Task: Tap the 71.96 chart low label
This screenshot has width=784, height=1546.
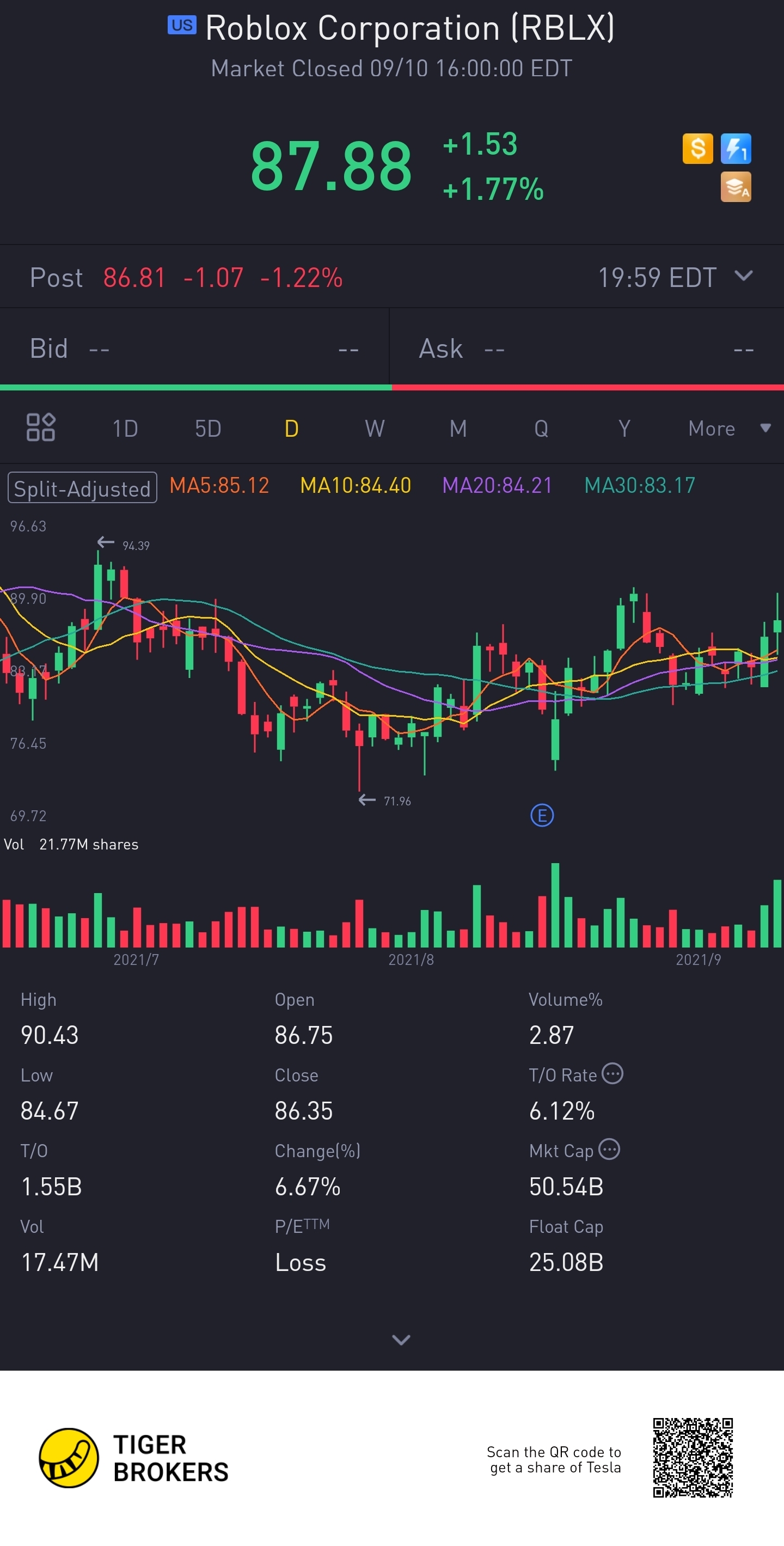Action: 397,801
